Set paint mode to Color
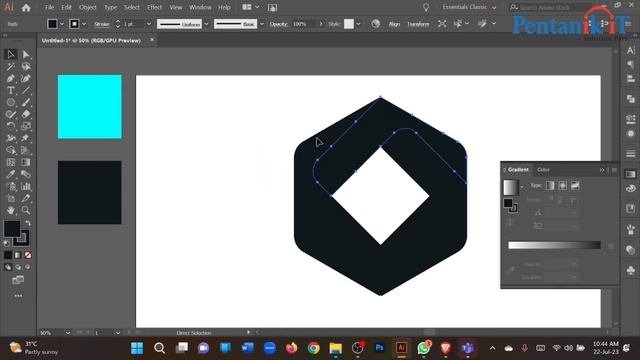The height and width of the screenshot is (360, 640). click(x=8, y=255)
